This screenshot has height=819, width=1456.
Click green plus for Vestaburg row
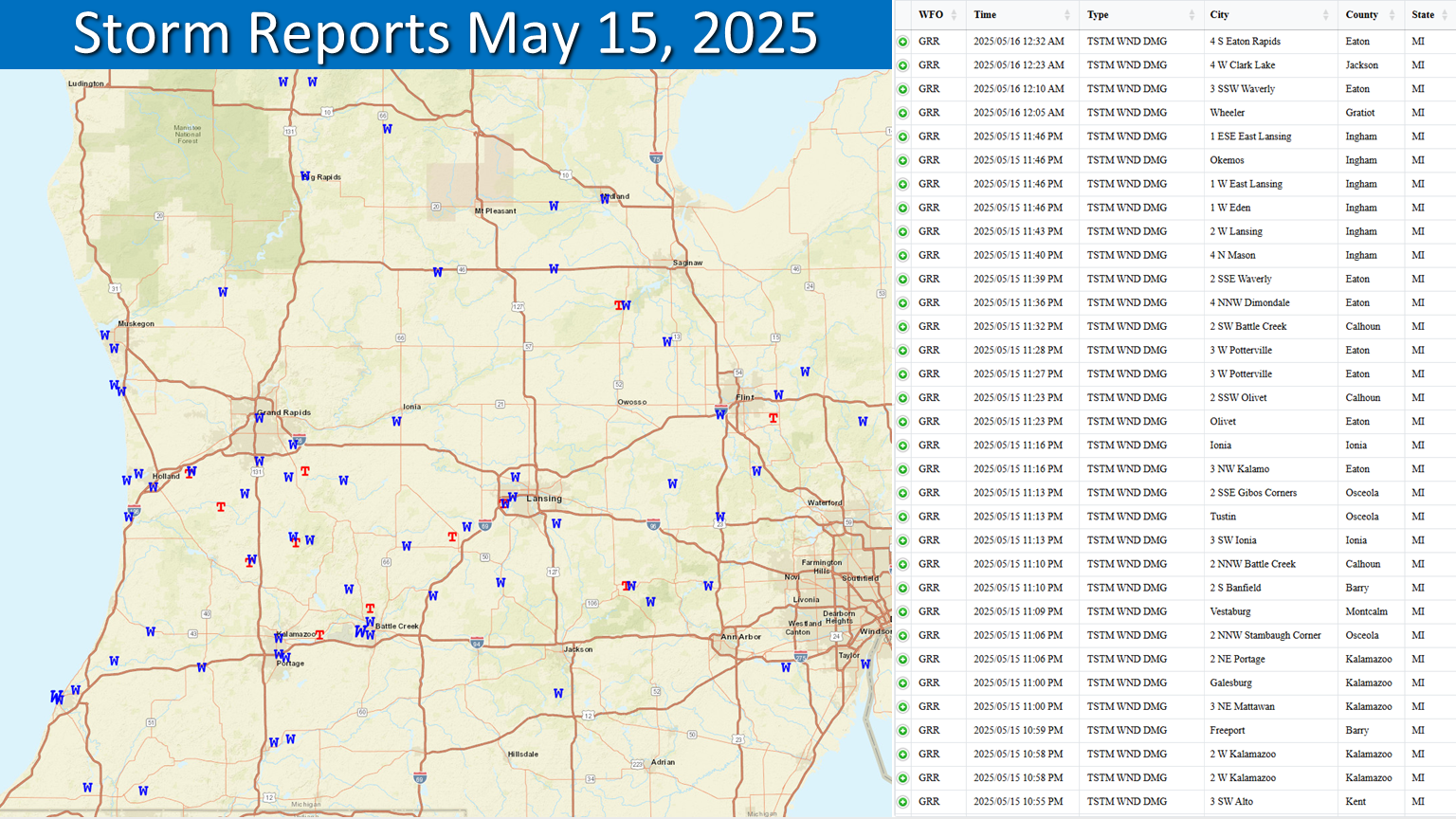[902, 611]
